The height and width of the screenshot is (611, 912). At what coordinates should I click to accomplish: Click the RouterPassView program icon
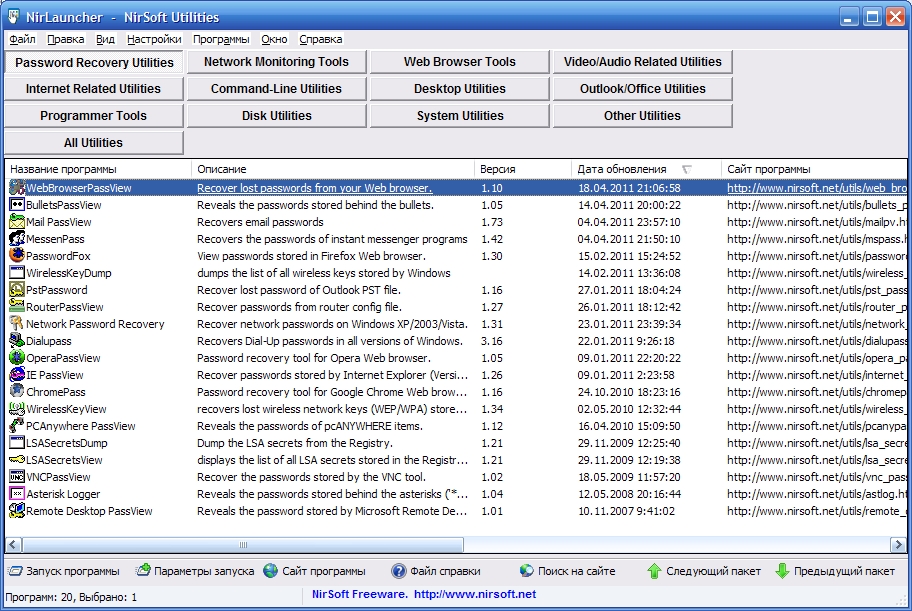click(17, 307)
